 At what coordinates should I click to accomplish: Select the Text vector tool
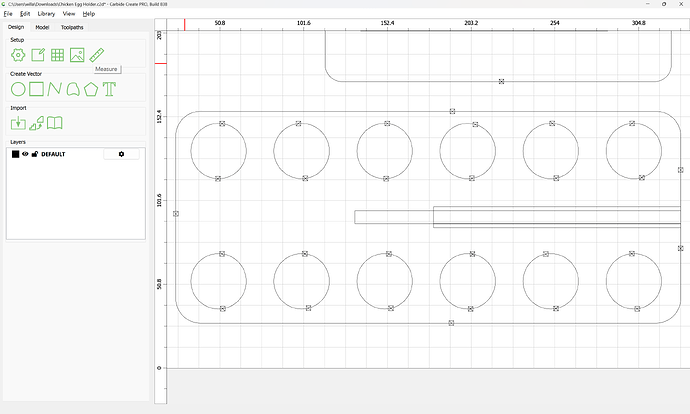click(x=109, y=89)
